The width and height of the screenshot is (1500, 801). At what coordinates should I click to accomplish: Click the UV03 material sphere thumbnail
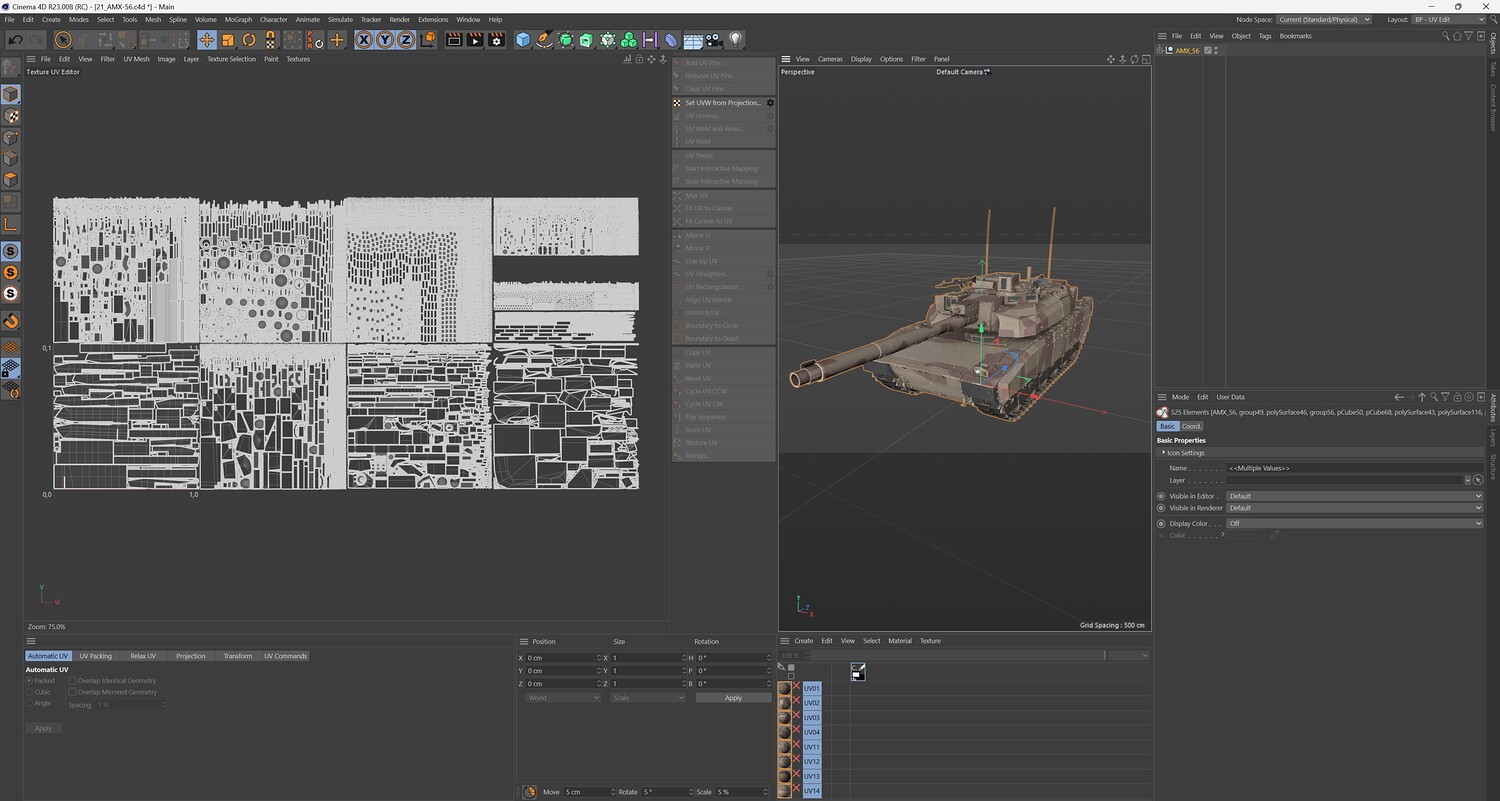tap(785, 717)
